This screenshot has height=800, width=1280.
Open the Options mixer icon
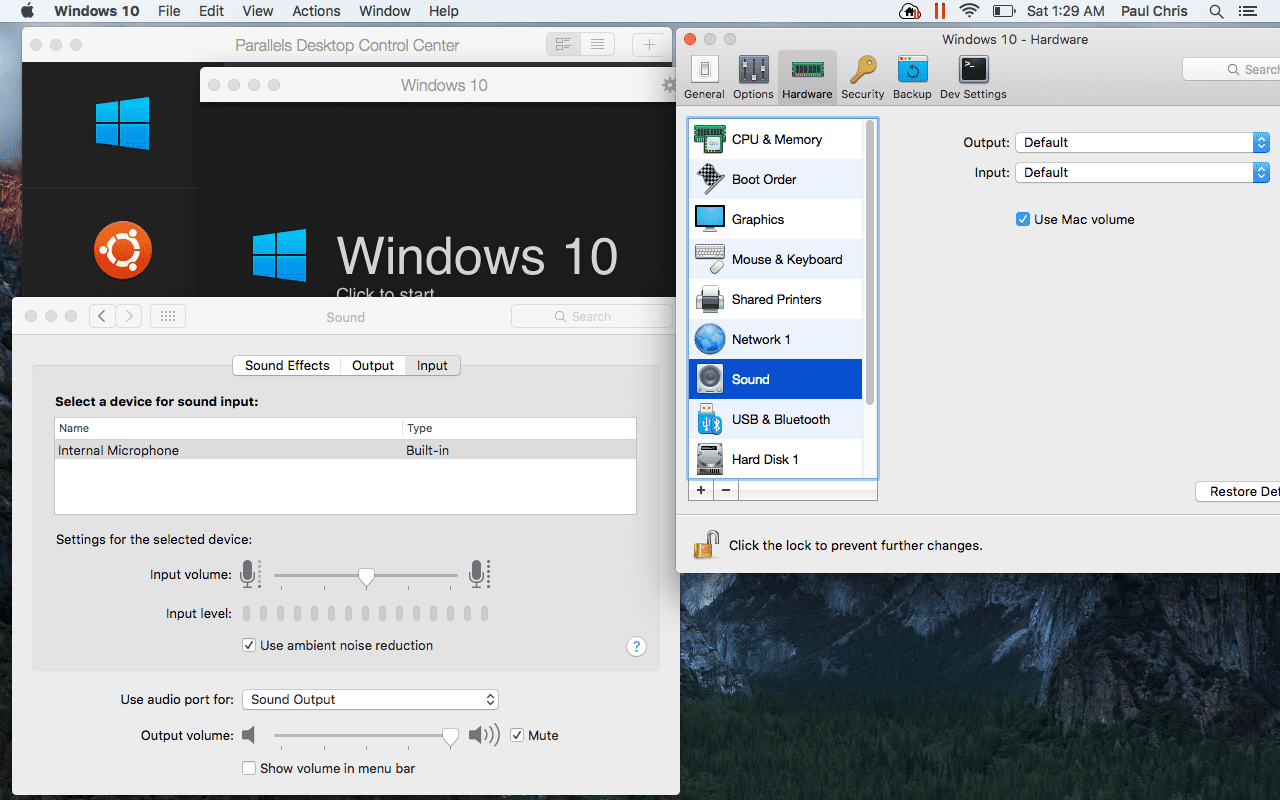(753, 77)
